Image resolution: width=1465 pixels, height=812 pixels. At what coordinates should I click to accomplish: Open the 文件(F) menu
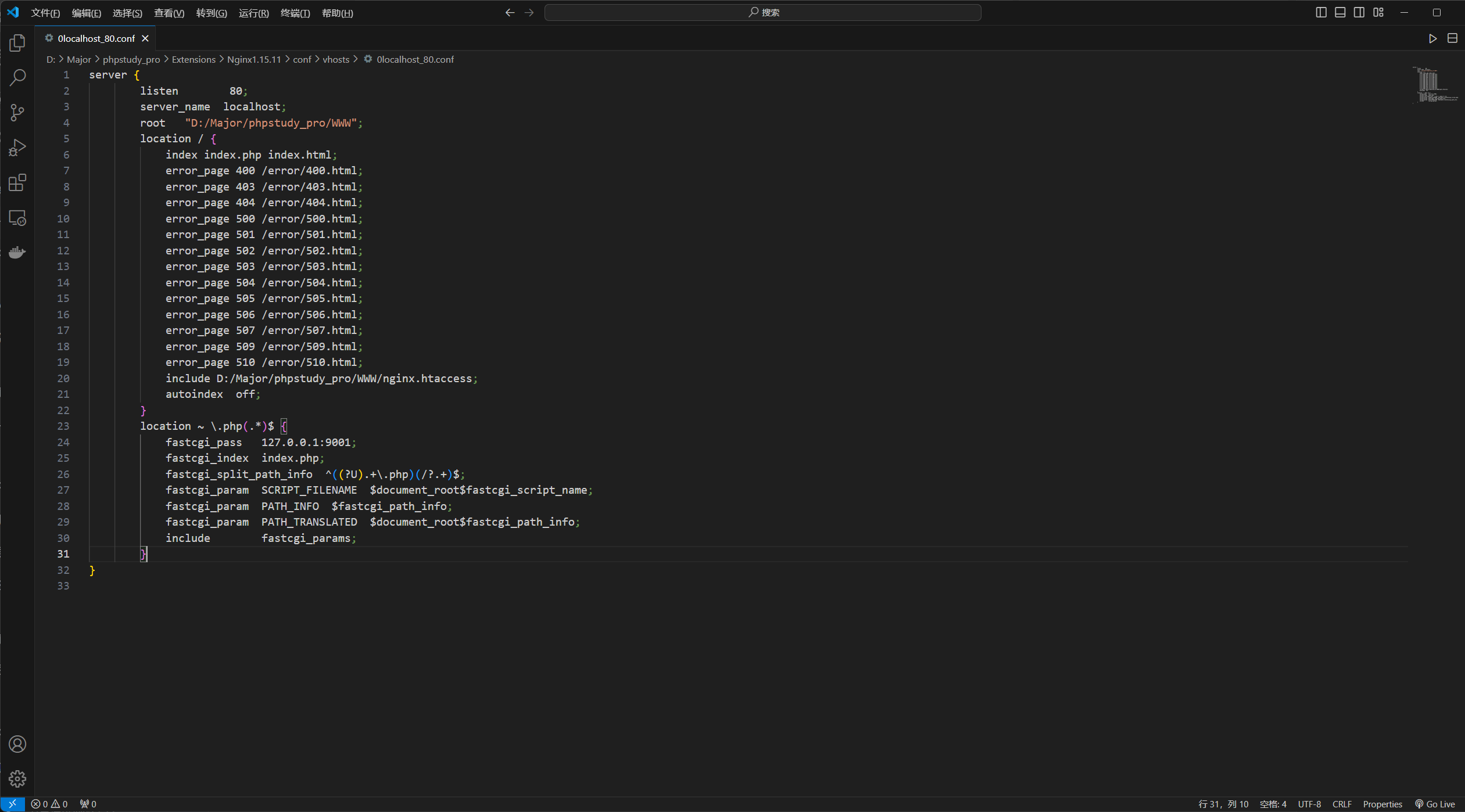[45, 13]
